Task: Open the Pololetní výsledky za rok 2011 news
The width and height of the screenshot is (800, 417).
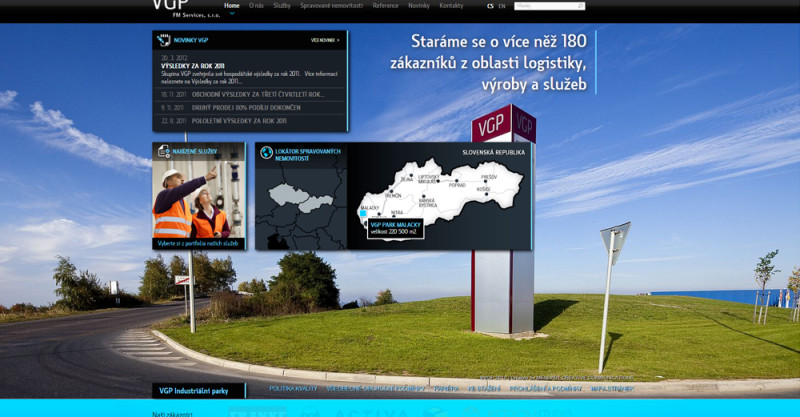Action: (x=239, y=121)
